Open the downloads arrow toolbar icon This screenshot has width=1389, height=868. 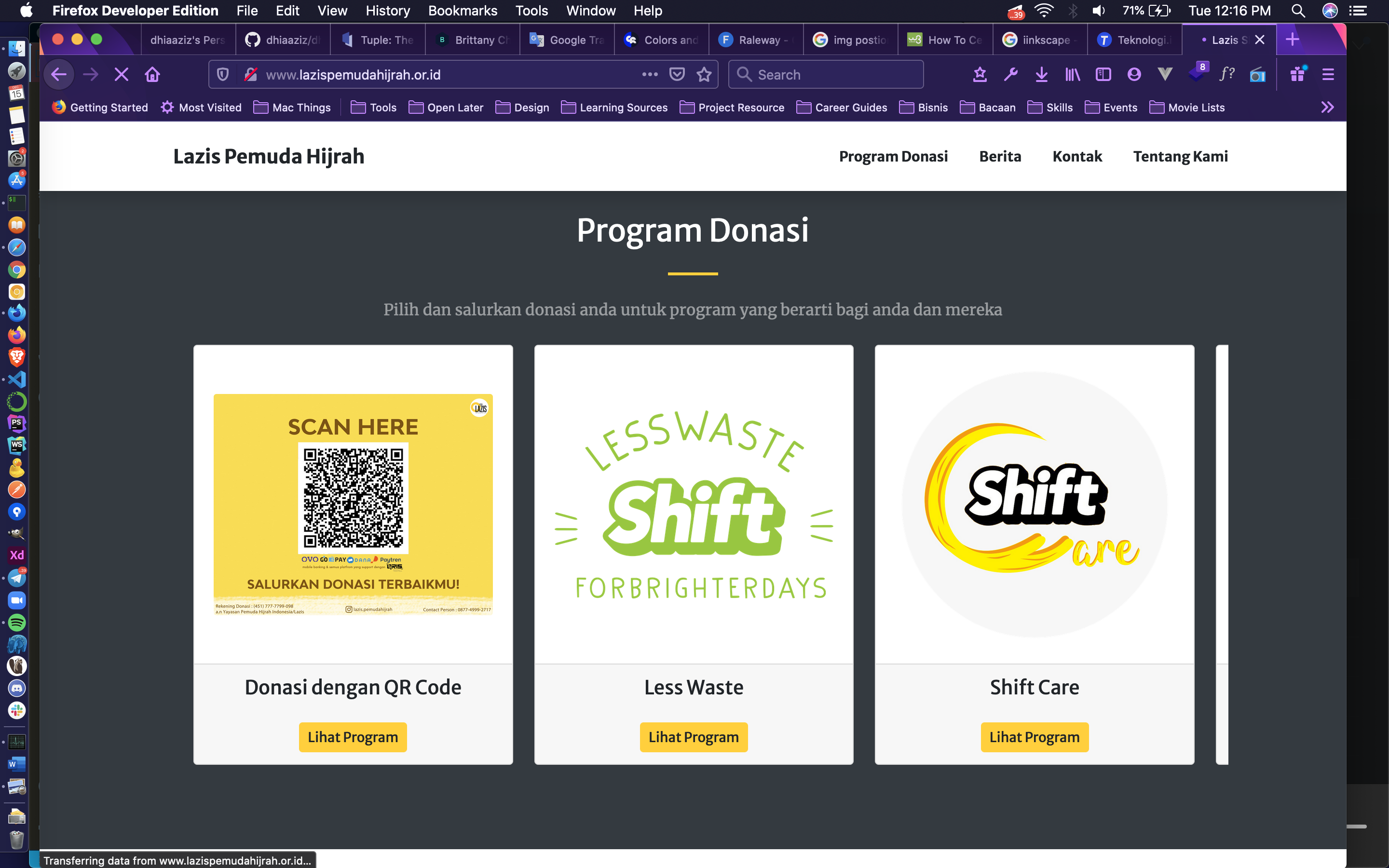point(1042,75)
